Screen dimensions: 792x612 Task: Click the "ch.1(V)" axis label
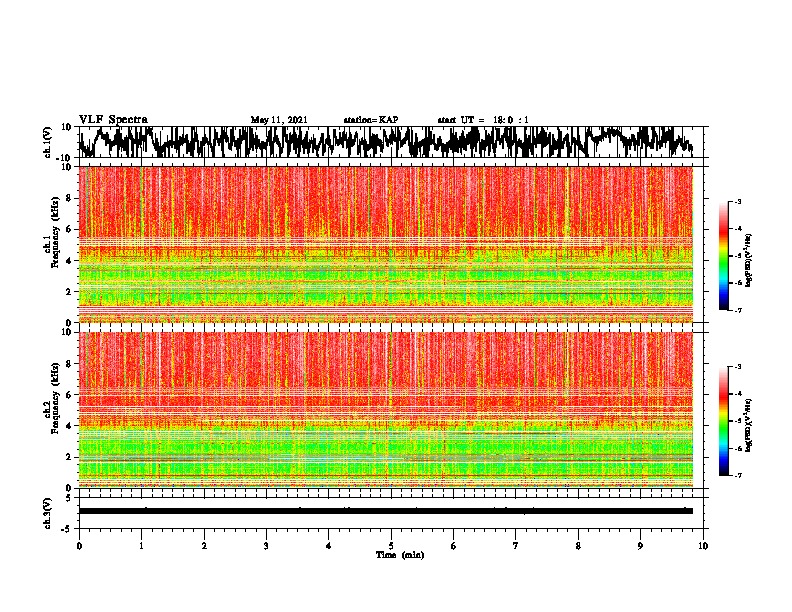click(48, 142)
